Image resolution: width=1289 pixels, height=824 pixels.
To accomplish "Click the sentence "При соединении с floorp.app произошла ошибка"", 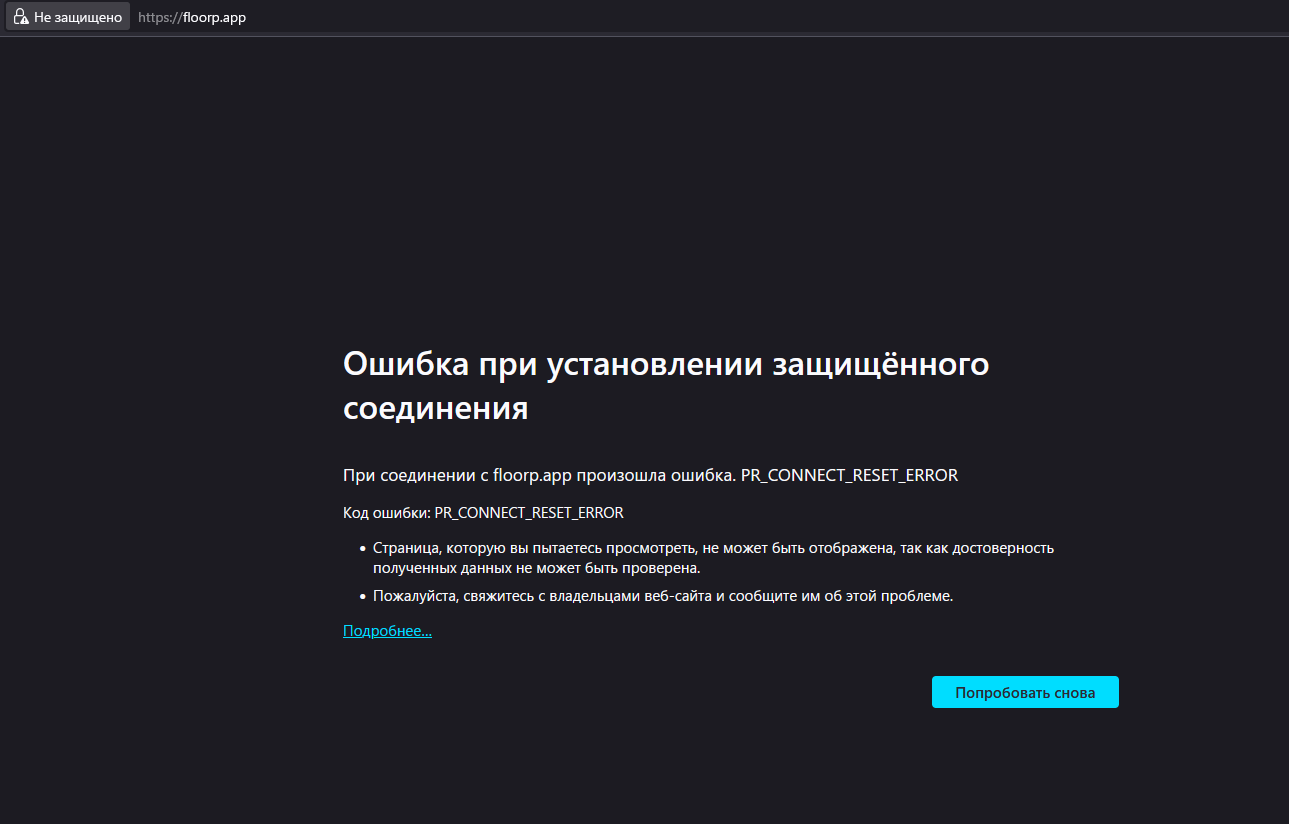I will pyautogui.click(x=538, y=476).
